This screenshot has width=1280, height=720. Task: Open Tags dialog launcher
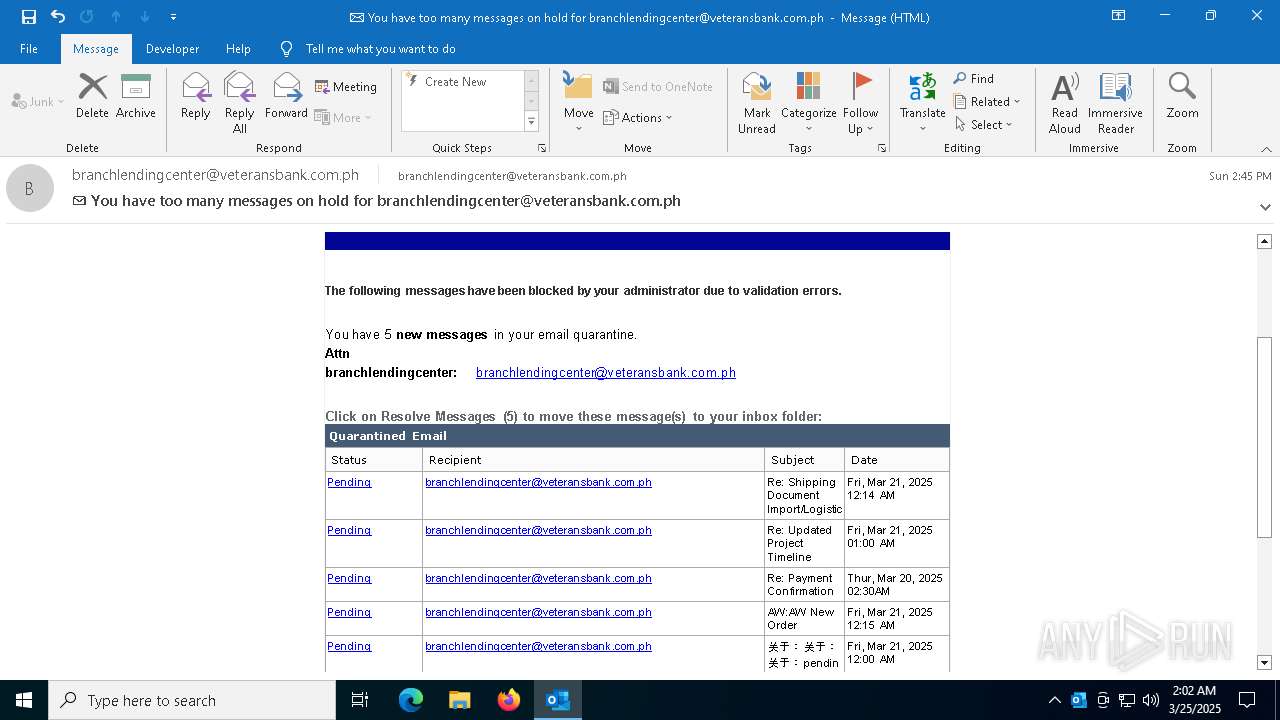coord(882,148)
